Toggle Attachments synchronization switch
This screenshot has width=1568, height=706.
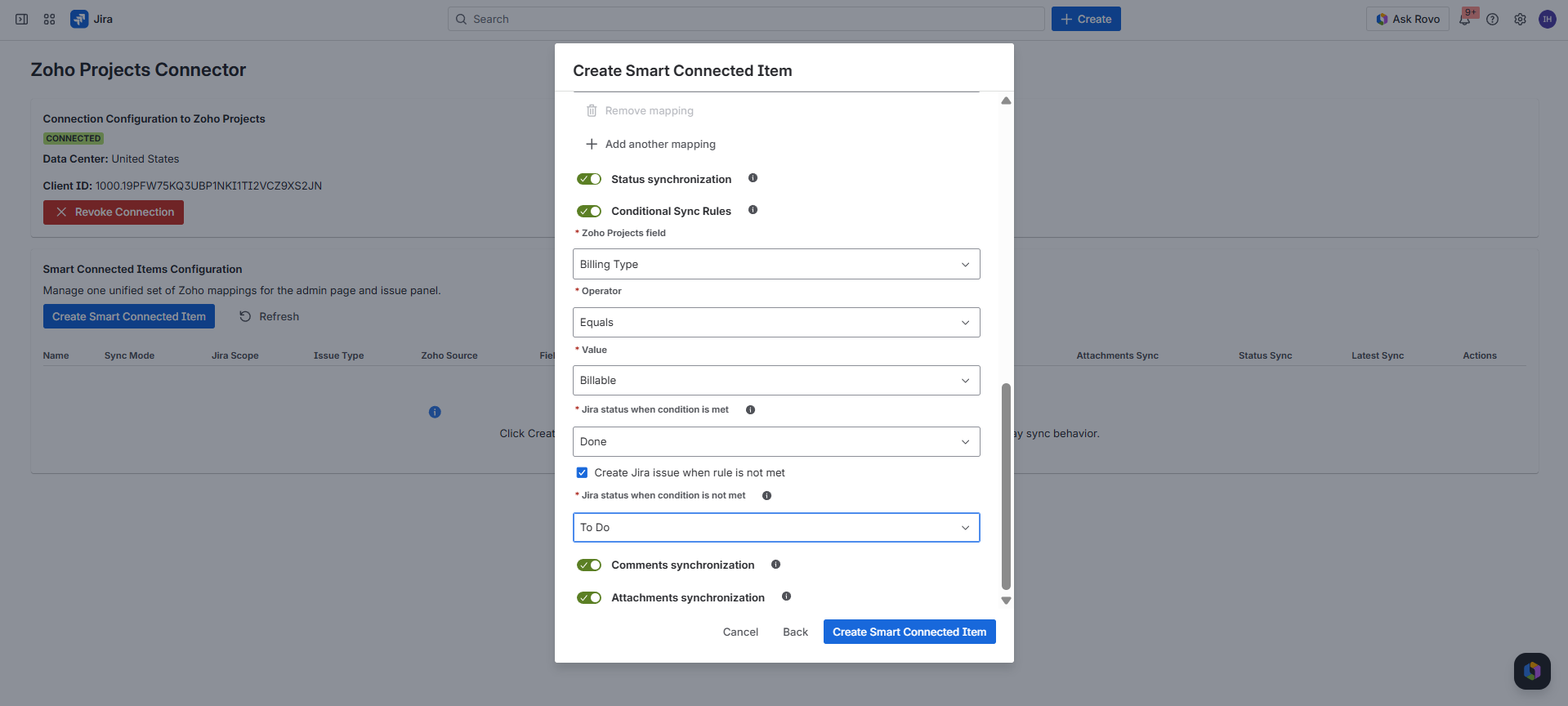589,597
